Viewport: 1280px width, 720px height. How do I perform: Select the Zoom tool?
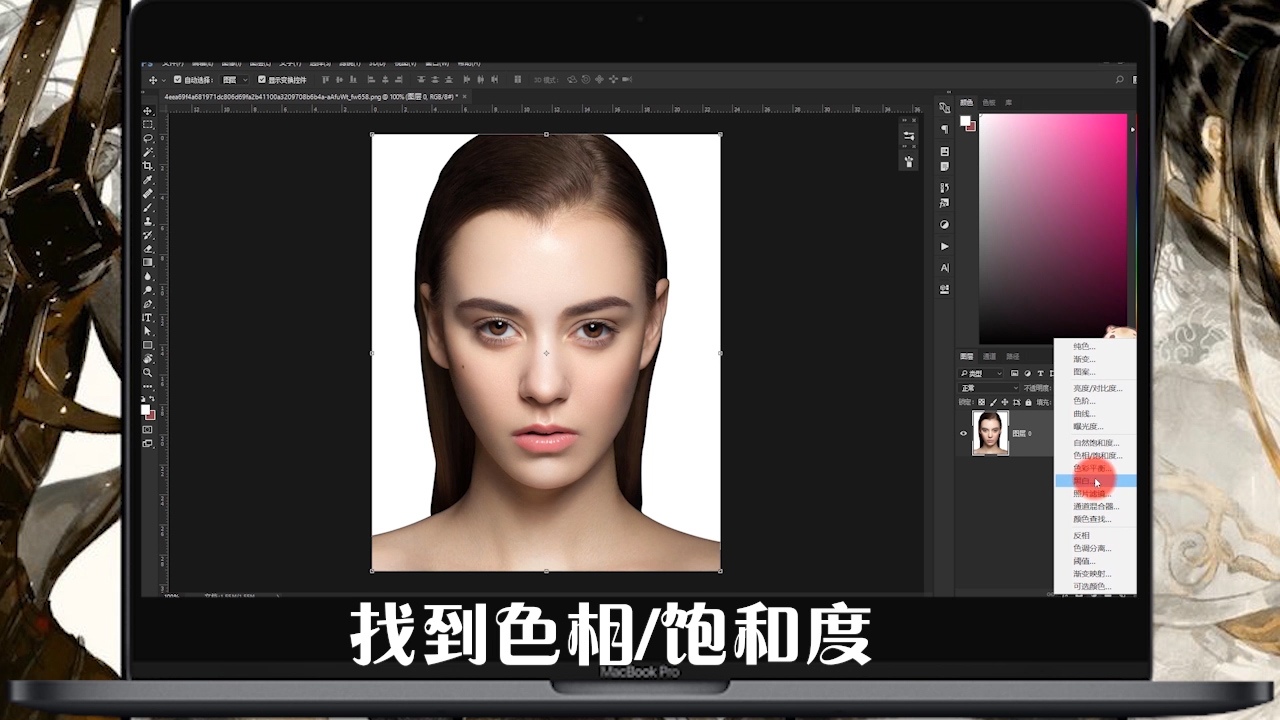pos(148,372)
